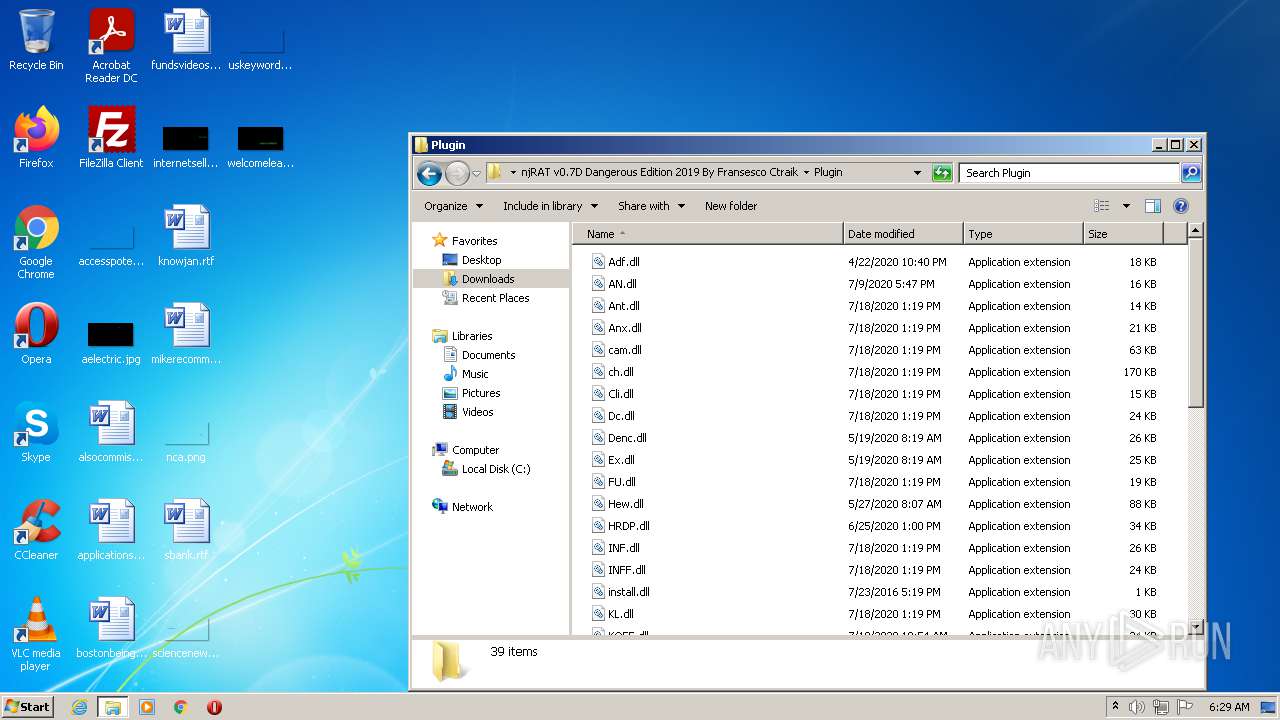Open the Include in library dropdown
Image resolution: width=1280 pixels, height=720 pixels.
pyautogui.click(x=550, y=206)
